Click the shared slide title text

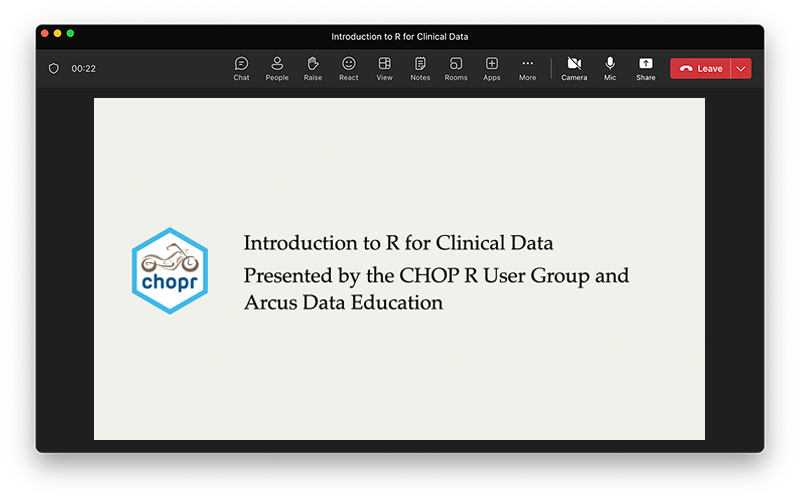tap(398, 243)
